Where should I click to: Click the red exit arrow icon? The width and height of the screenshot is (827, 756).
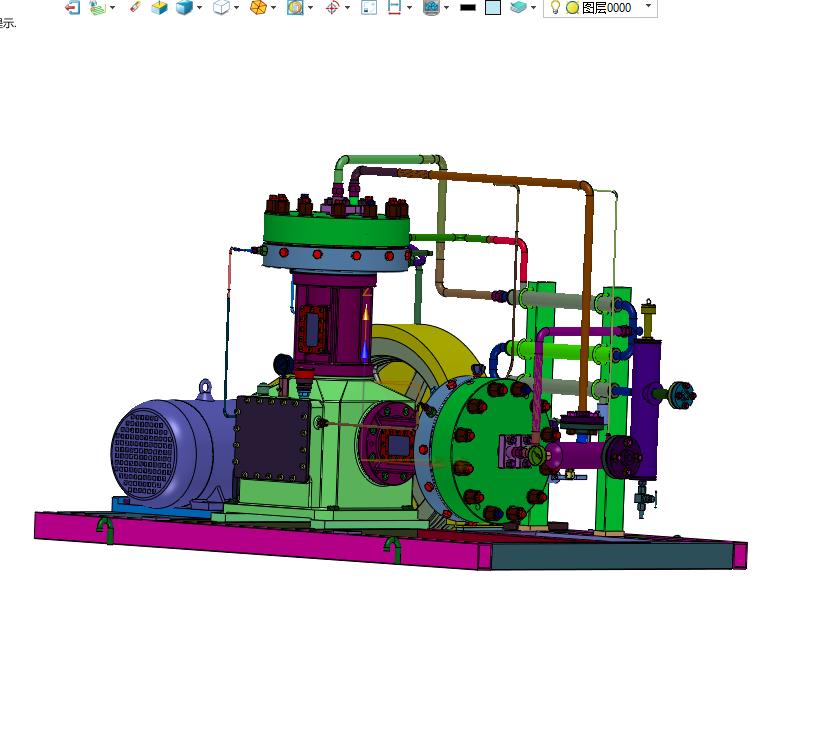click(72, 7)
